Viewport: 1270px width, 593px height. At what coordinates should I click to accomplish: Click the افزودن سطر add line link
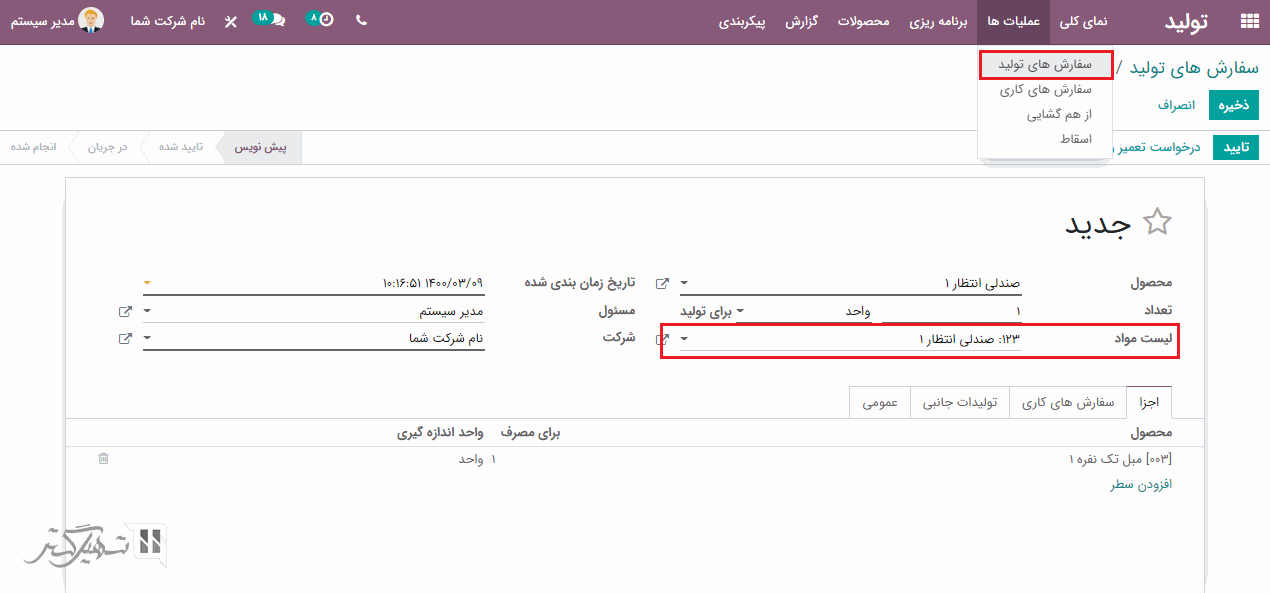tap(1141, 484)
